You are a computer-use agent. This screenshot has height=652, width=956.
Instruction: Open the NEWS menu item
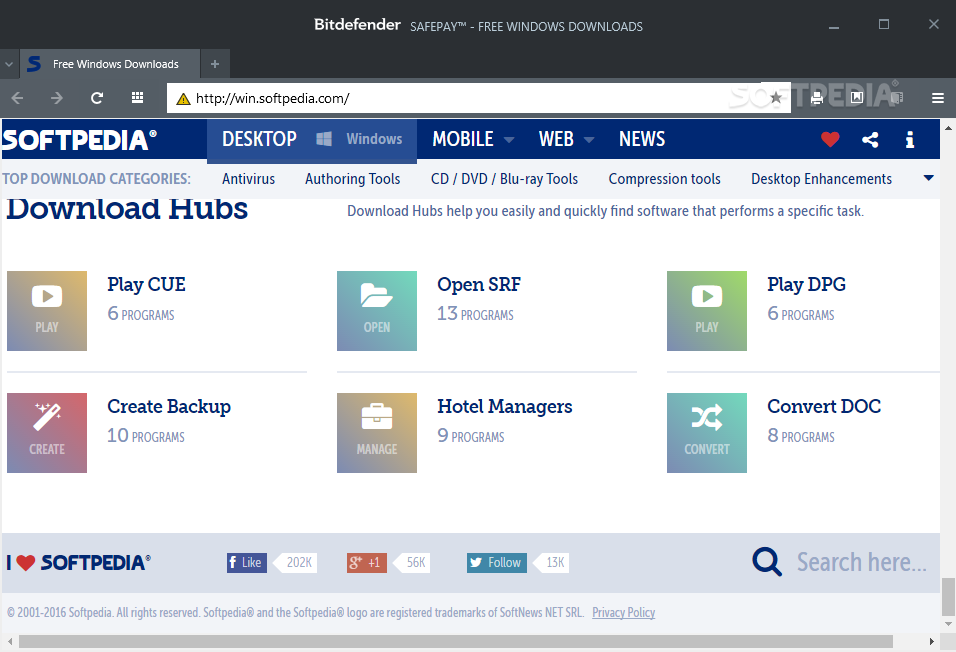pyautogui.click(x=641, y=139)
